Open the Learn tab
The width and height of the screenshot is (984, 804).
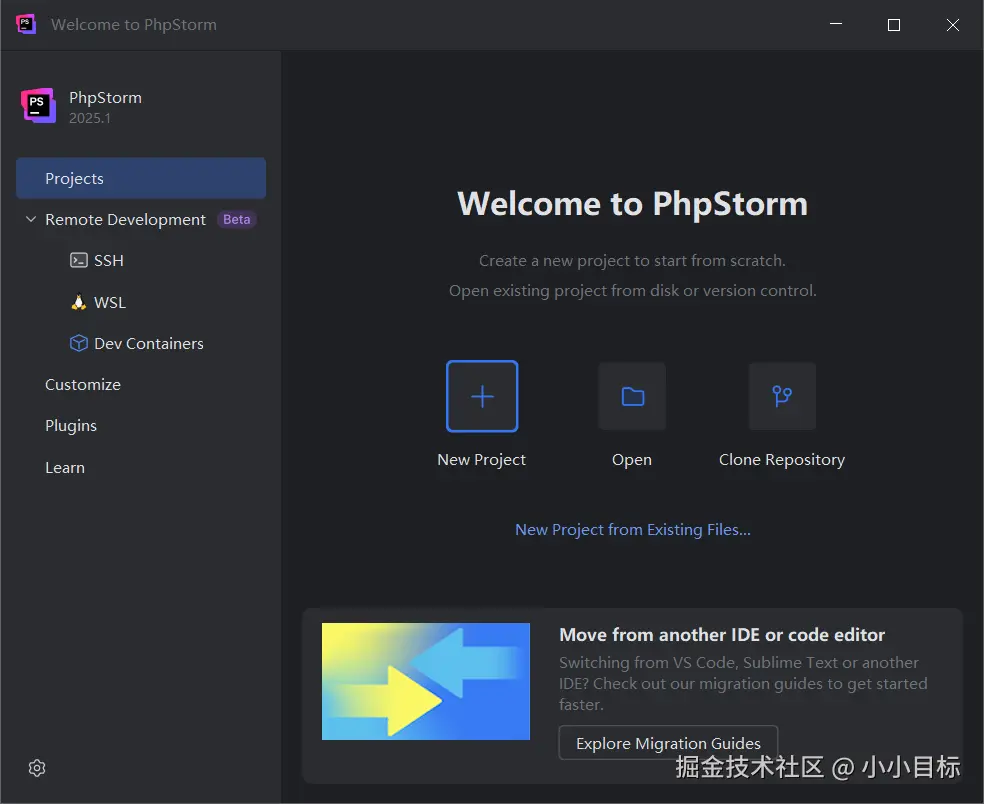[x=65, y=468]
